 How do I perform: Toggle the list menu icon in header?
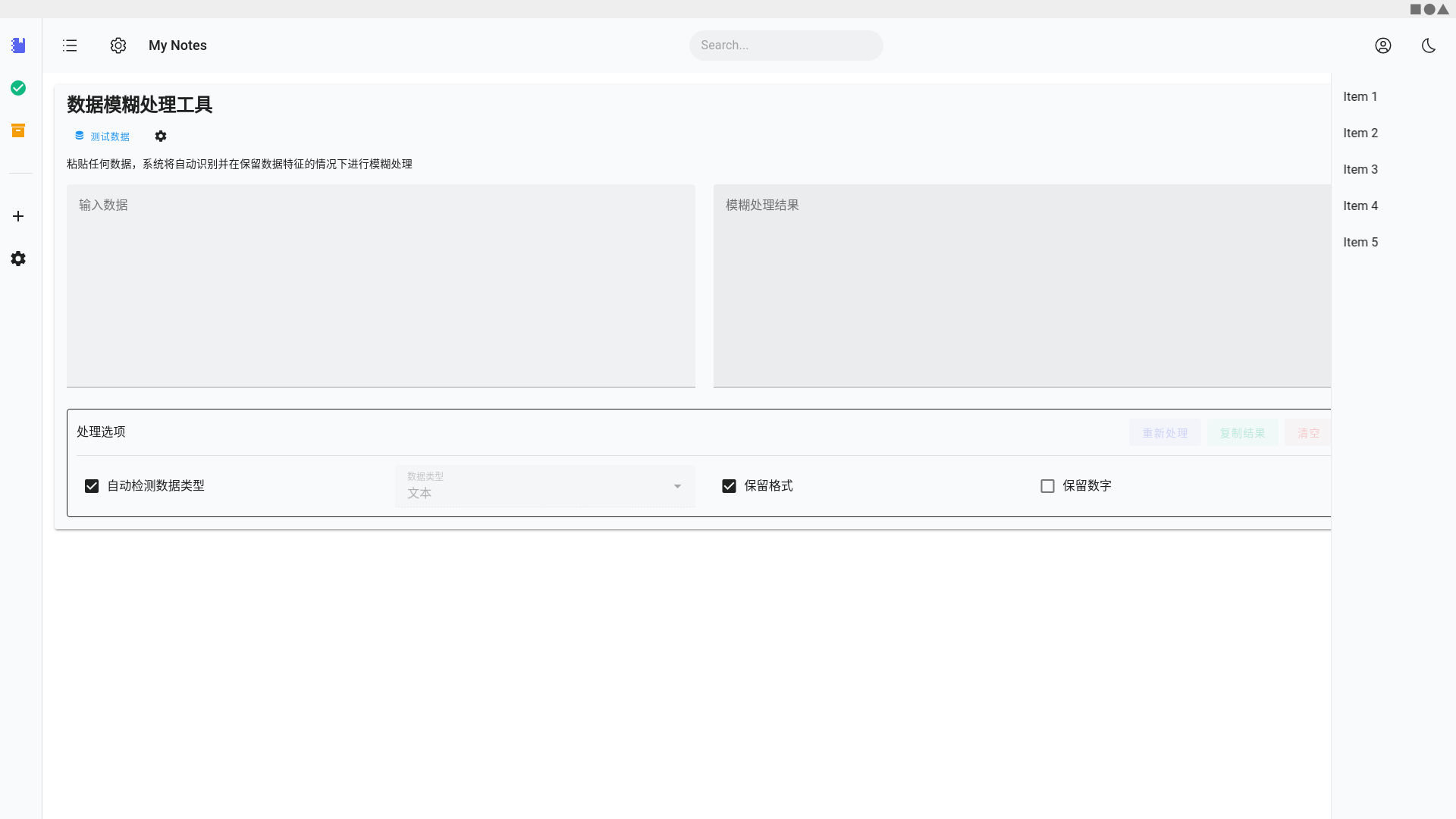pos(70,45)
